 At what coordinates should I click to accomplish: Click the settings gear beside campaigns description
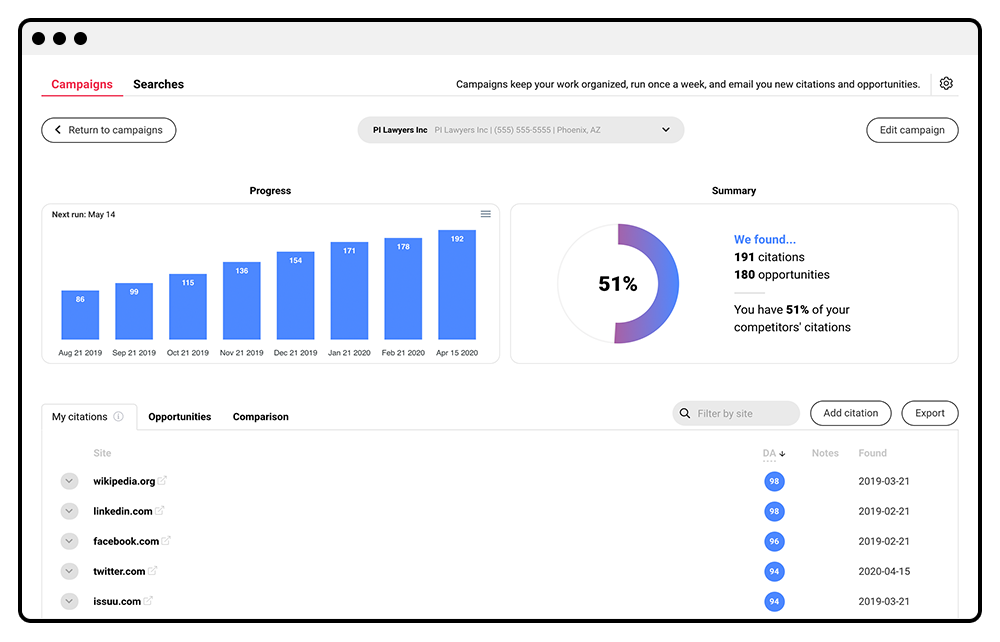pos(946,83)
